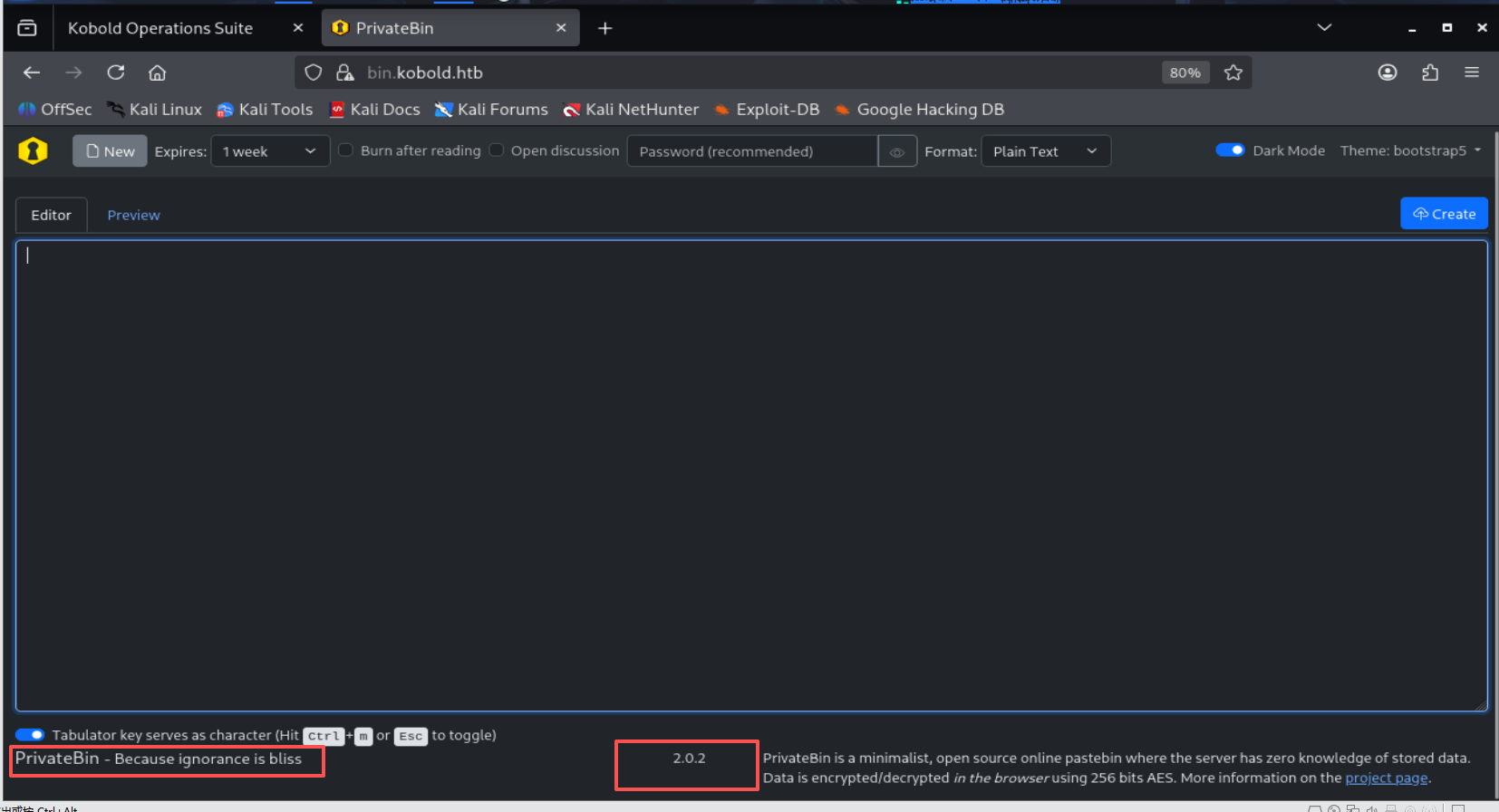
Task: Switch to the Preview tab
Action: coord(134,215)
